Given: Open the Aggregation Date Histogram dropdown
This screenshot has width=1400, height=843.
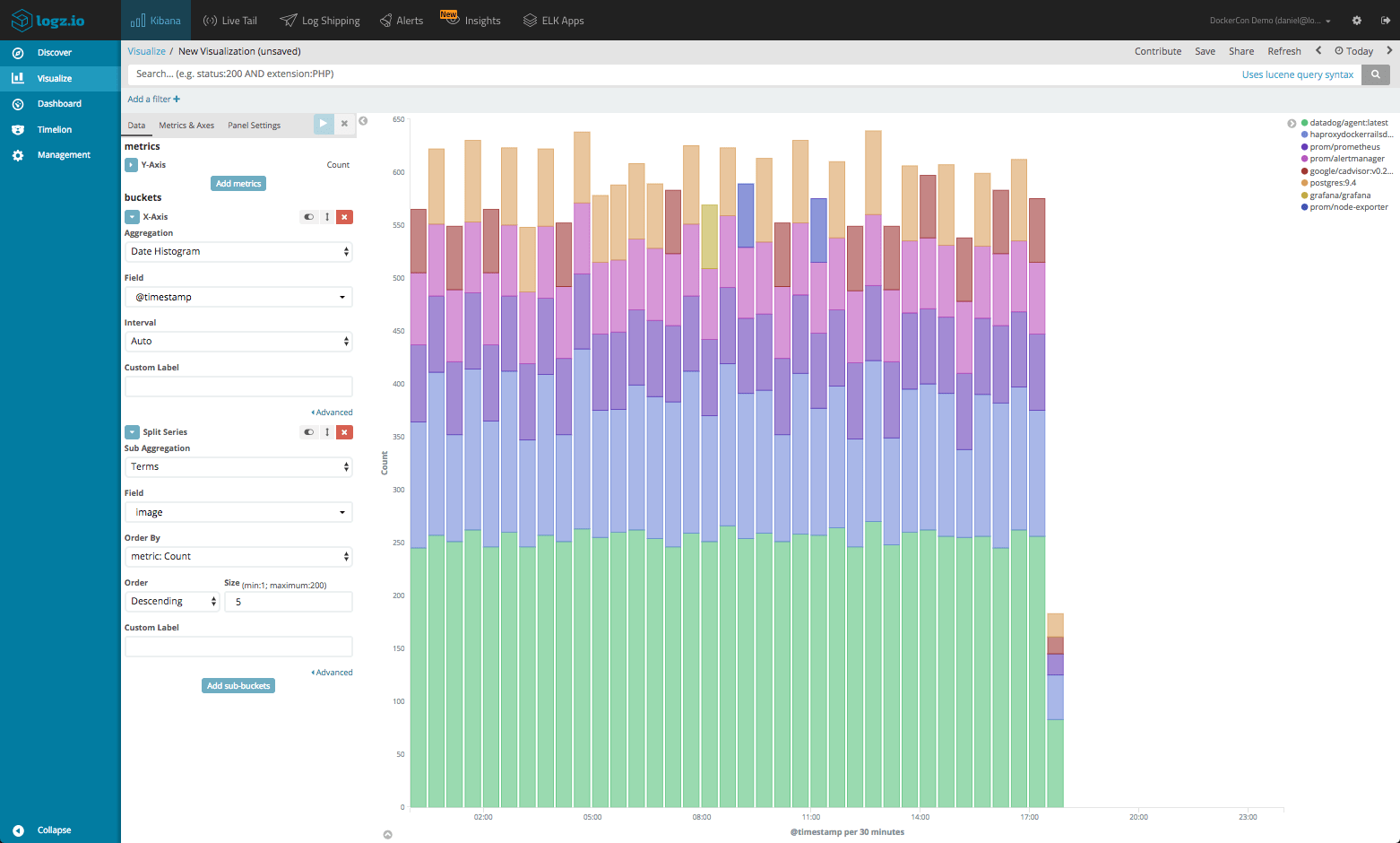Looking at the screenshot, I should (238, 252).
